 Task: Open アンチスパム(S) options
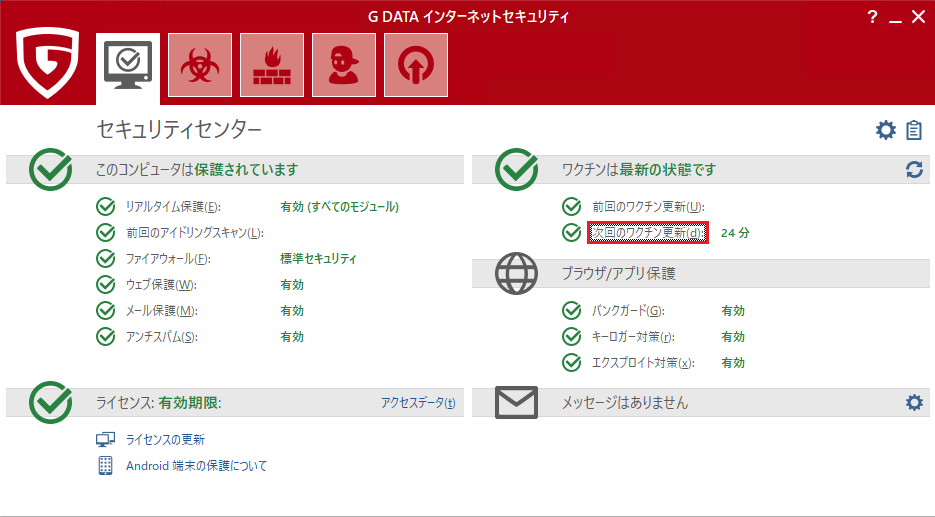(x=162, y=337)
